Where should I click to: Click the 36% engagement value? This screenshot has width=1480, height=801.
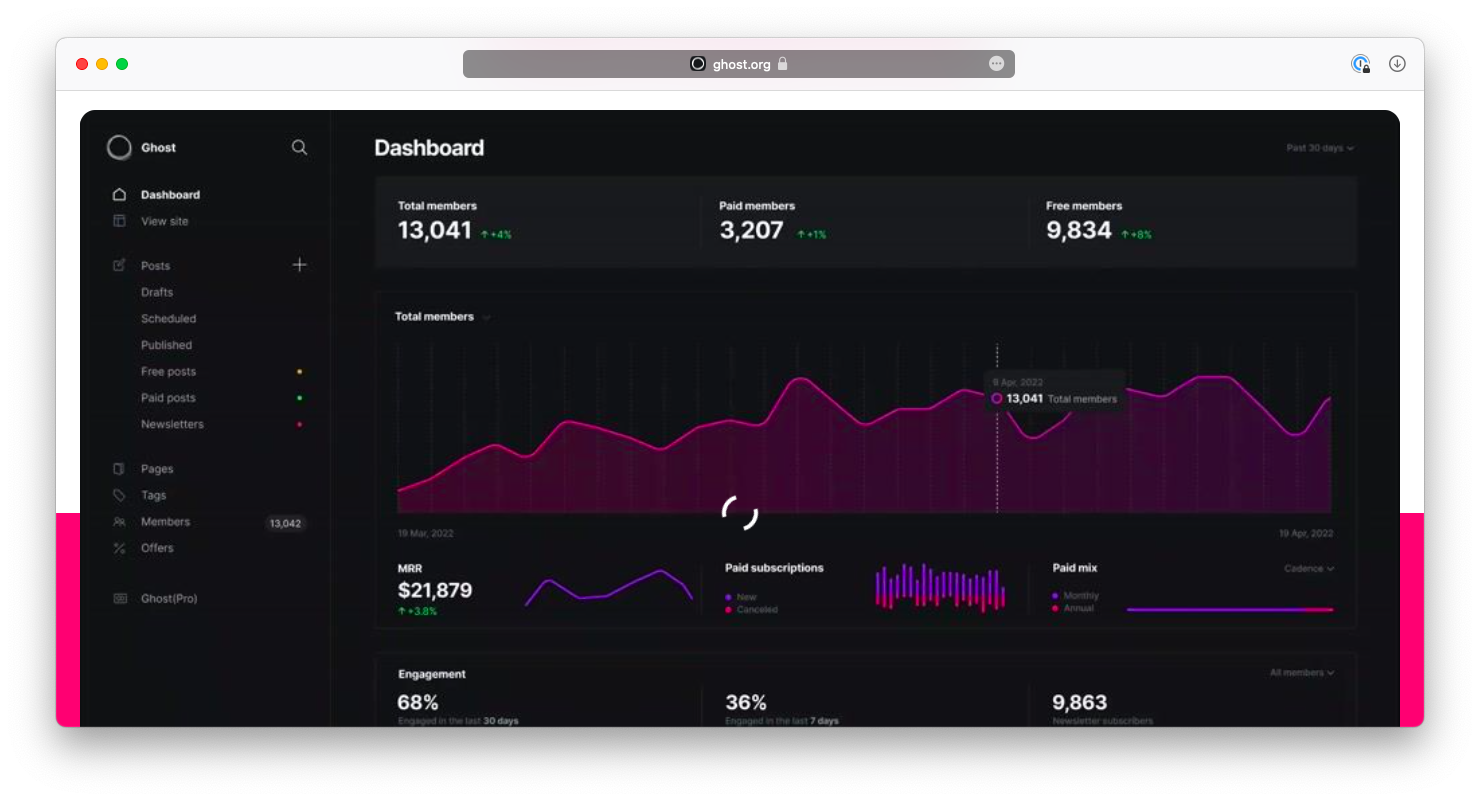click(x=746, y=702)
